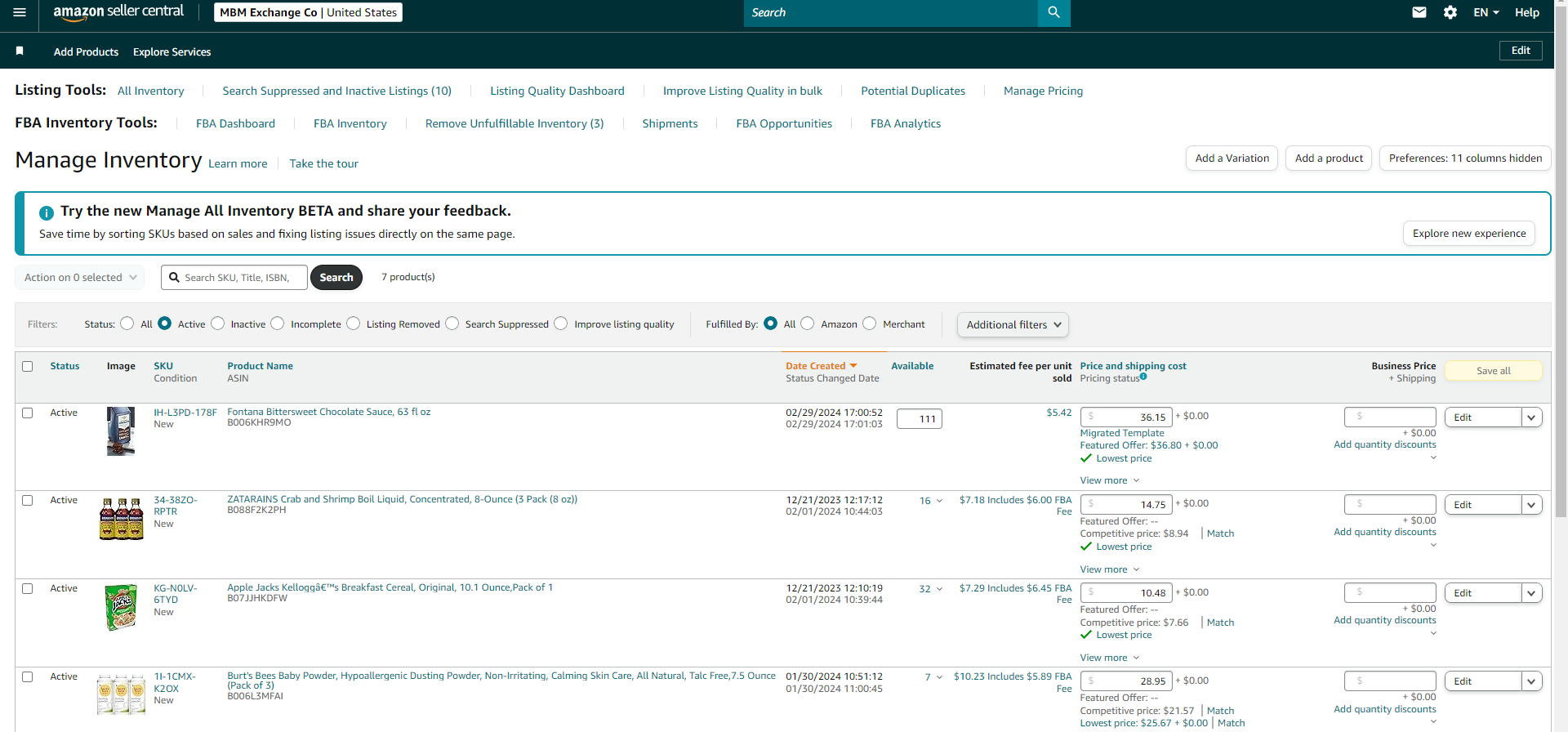Click the info icon in BETA banner
Viewport: 1568px width, 732px height.
click(47, 212)
